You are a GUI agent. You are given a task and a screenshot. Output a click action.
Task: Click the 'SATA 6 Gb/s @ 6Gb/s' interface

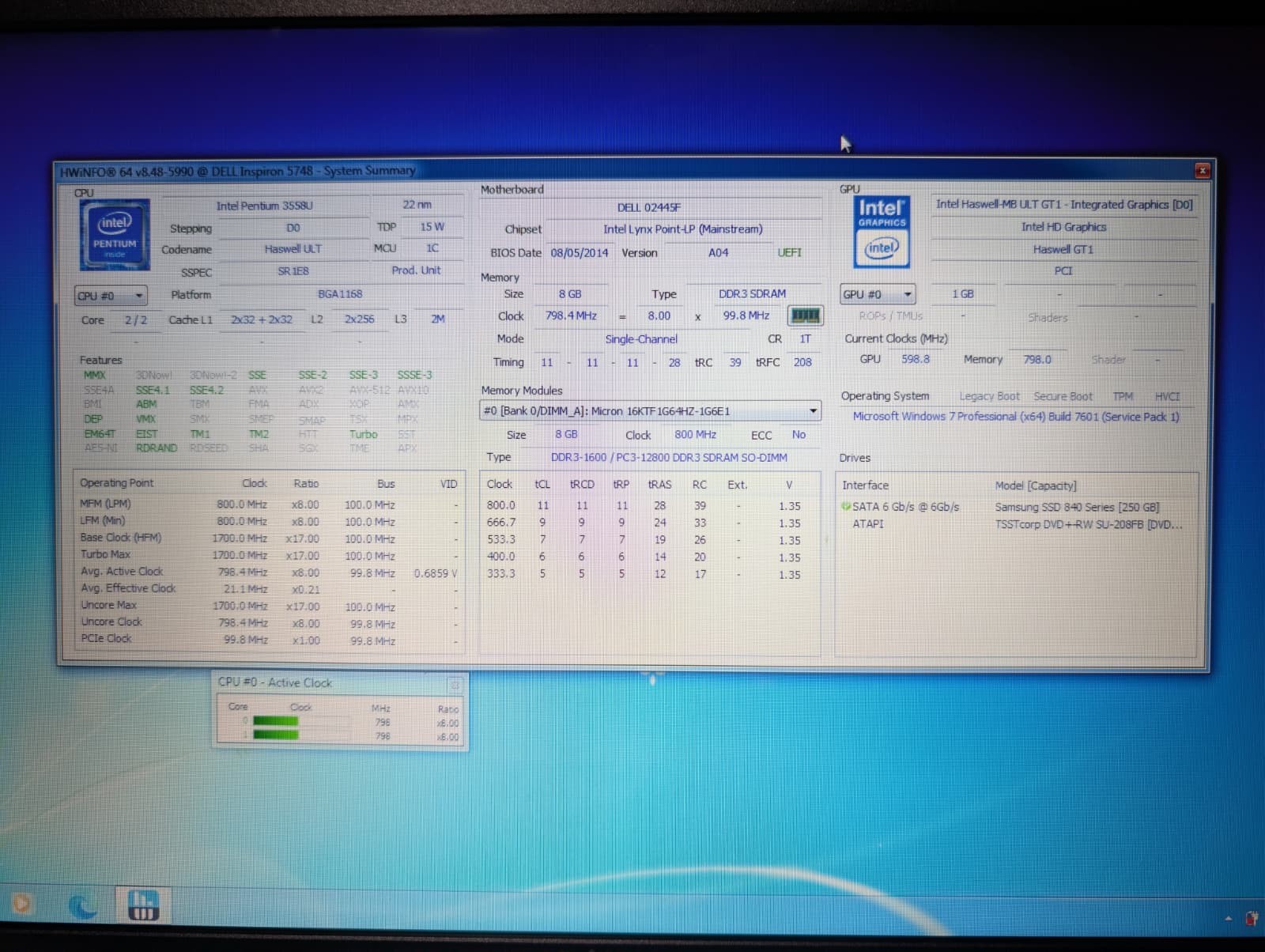pos(906,507)
